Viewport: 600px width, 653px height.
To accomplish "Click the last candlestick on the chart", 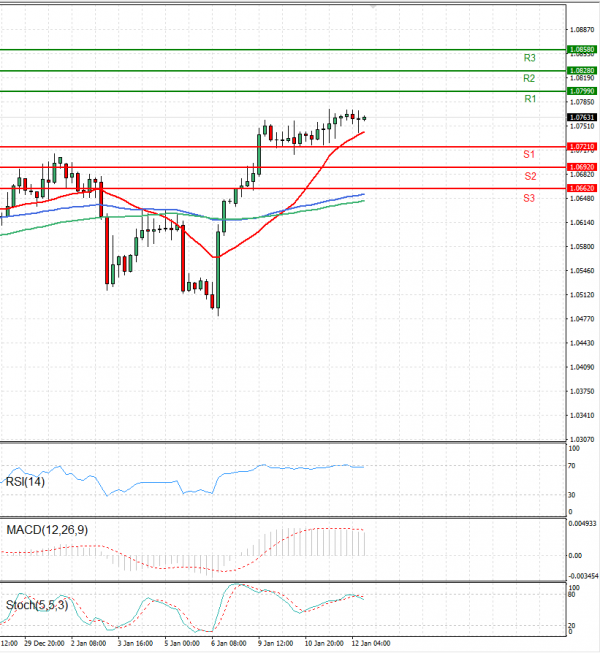I will [364, 118].
